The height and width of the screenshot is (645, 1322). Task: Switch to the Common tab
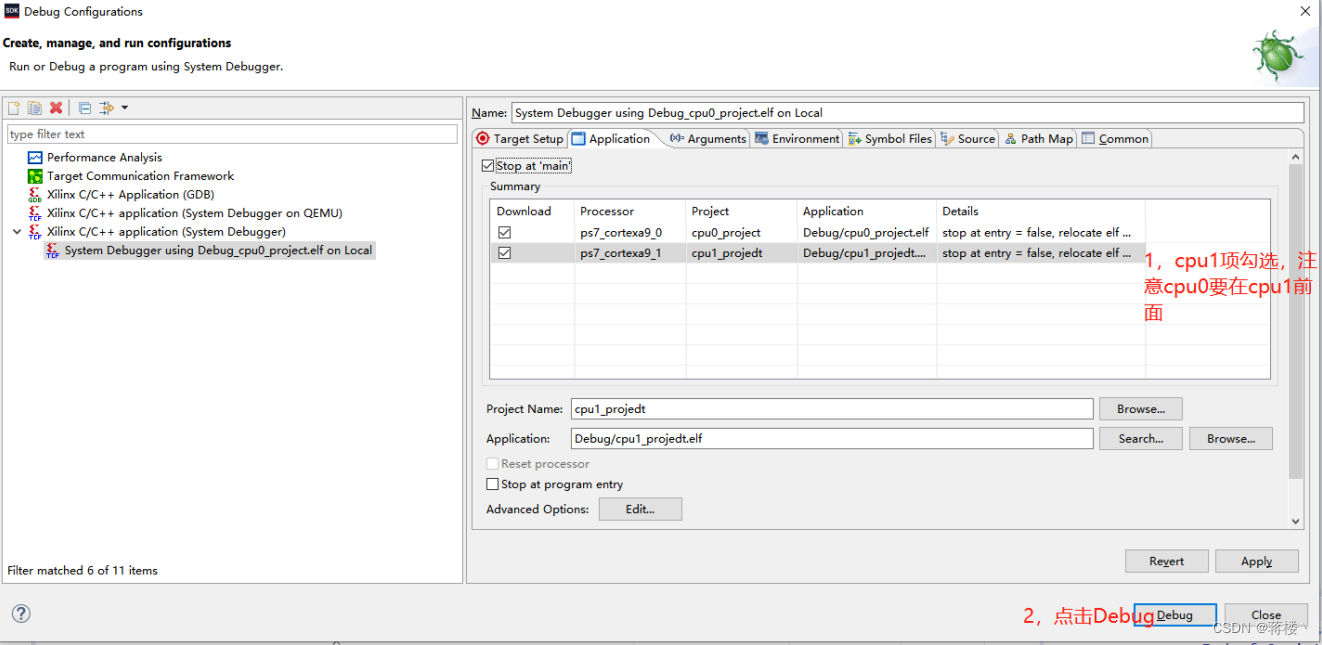1115,139
